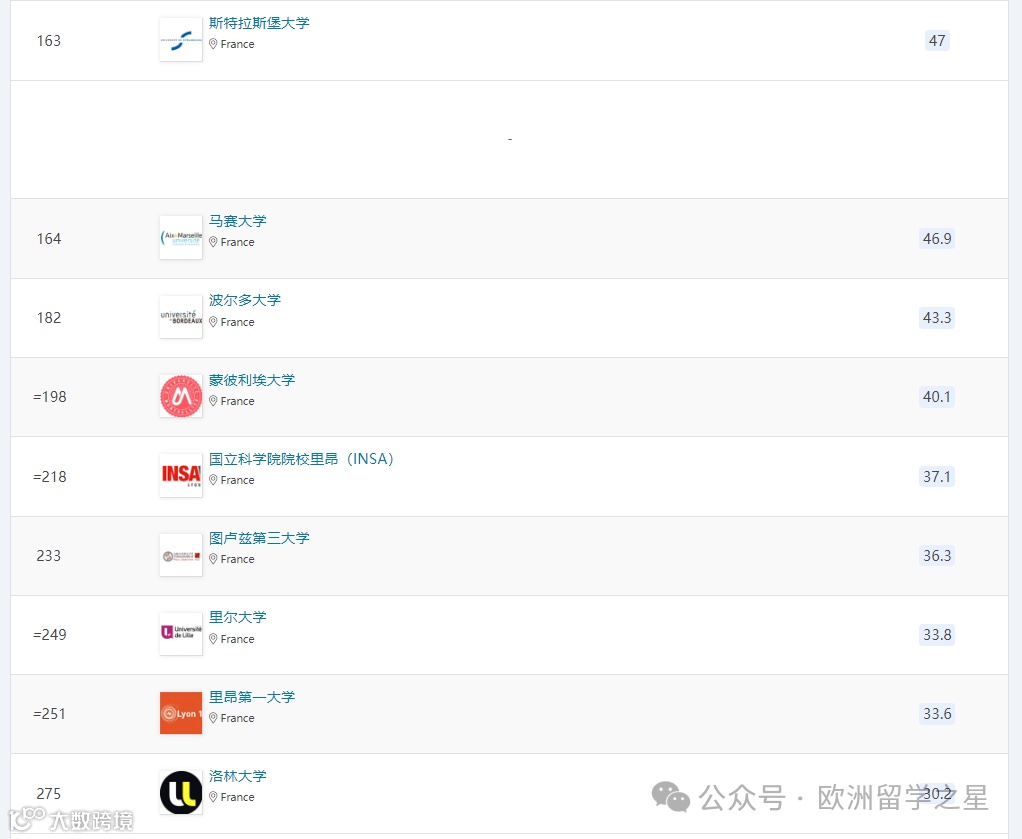
Task: Click the score badge showing 47
Action: click(937, 41)
